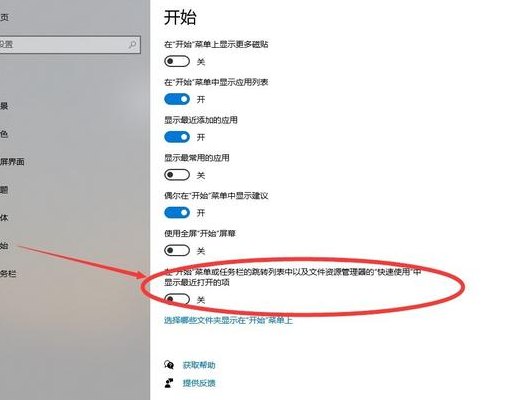Click the 获取帮助 chat bubble icon

pyautogui.click(x=169, y=365)
